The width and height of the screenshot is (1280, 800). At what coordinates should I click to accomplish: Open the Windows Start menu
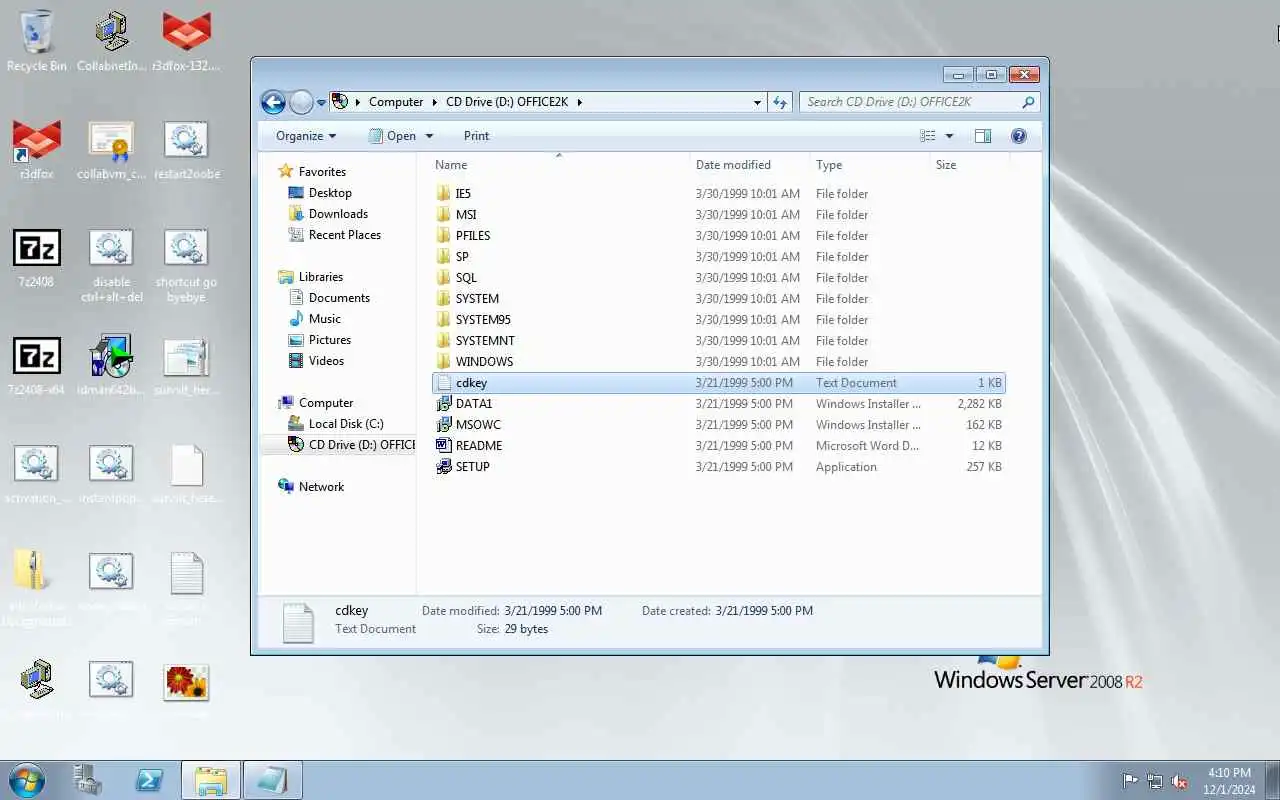tap(25, 780)
